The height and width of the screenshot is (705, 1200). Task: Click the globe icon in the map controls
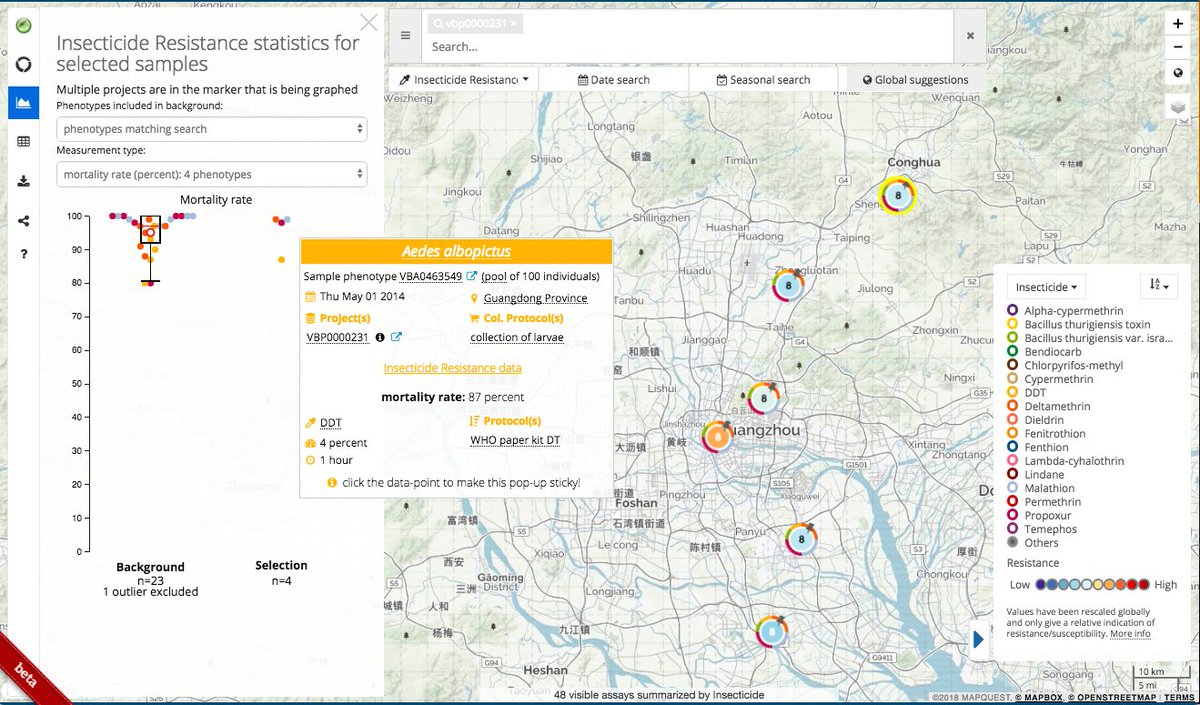point(1177,73)
